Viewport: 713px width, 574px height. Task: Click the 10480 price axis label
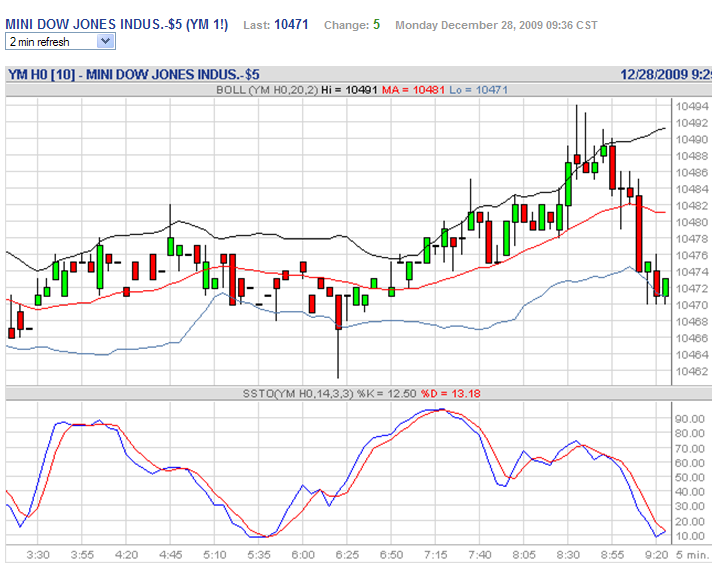[692, 222]
